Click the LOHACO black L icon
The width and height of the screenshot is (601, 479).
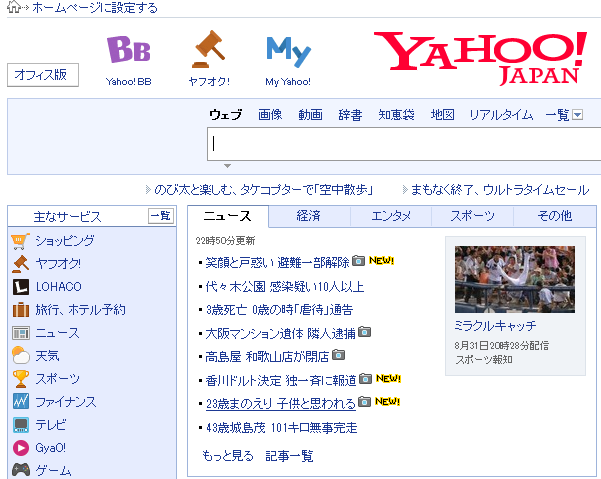[x=21, y=287]
